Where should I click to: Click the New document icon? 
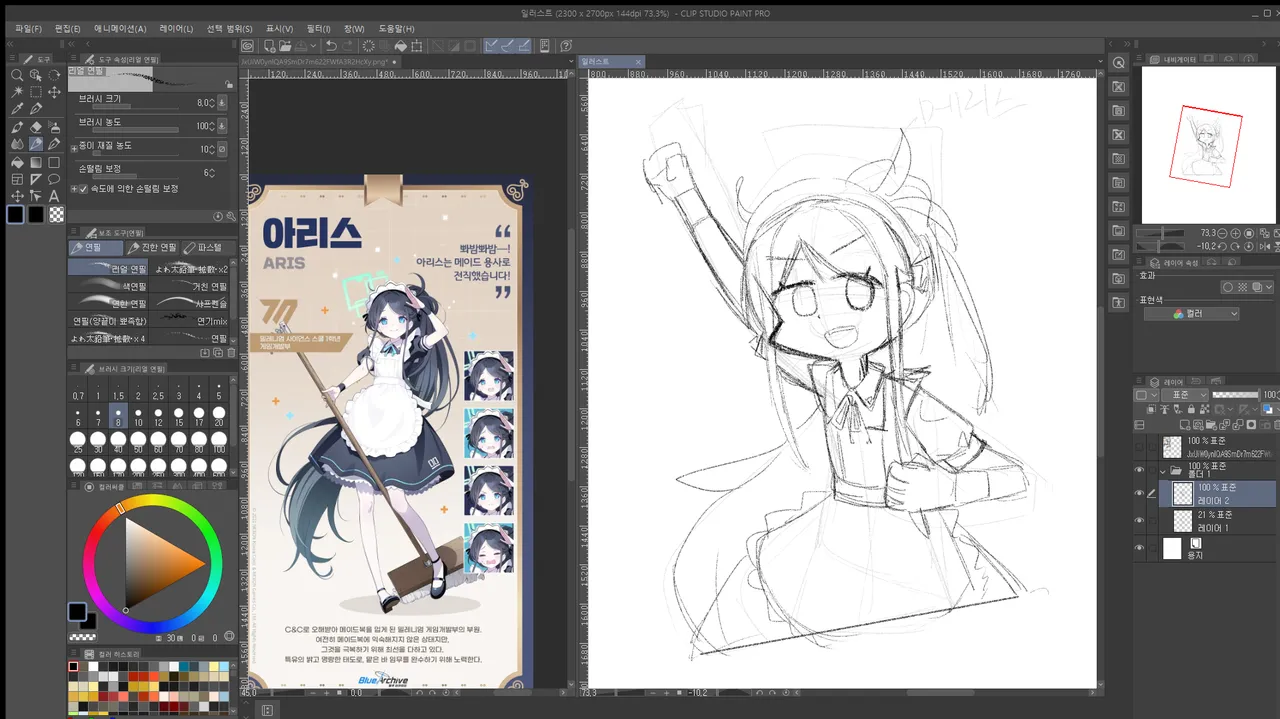click(x=269, y=46)
